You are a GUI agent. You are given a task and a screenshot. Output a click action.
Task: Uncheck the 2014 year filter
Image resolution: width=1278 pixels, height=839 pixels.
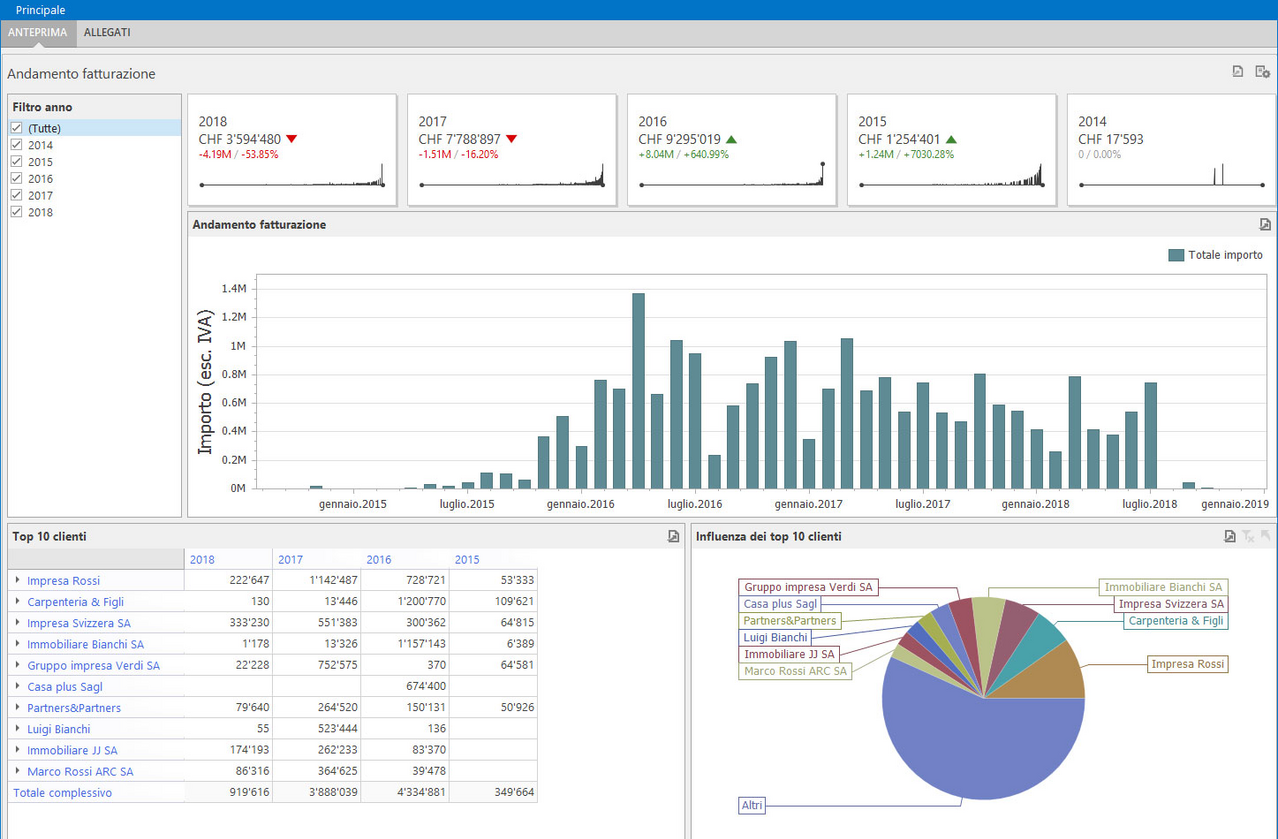coord(16,145)
